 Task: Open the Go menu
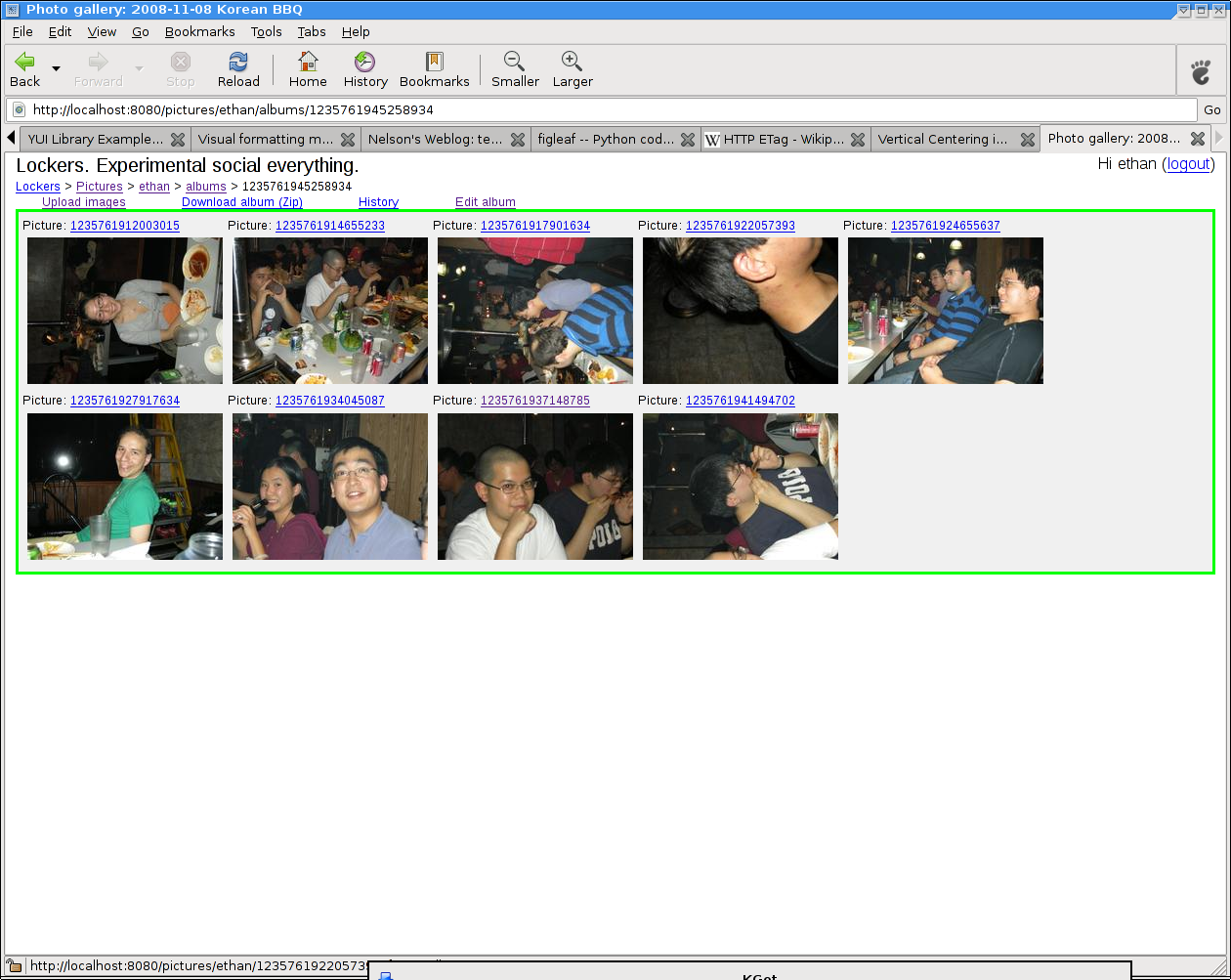141,31
